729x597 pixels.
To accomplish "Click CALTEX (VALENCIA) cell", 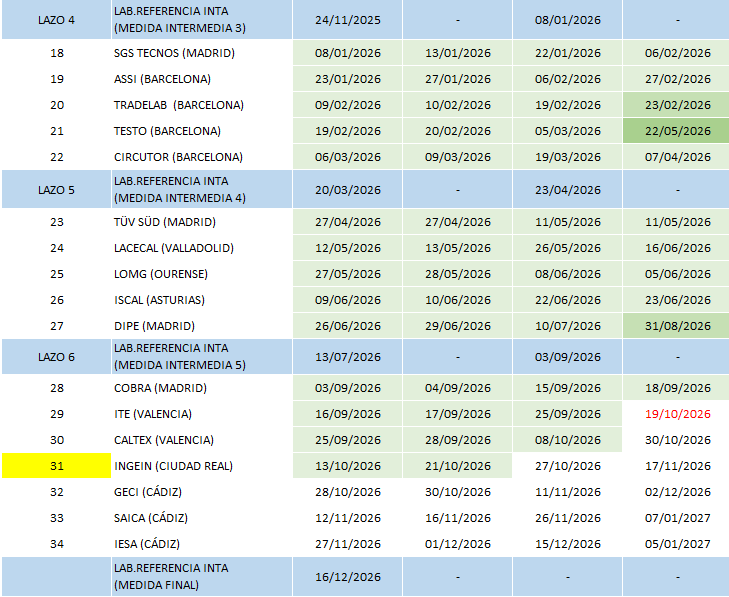I will (202, 440).
